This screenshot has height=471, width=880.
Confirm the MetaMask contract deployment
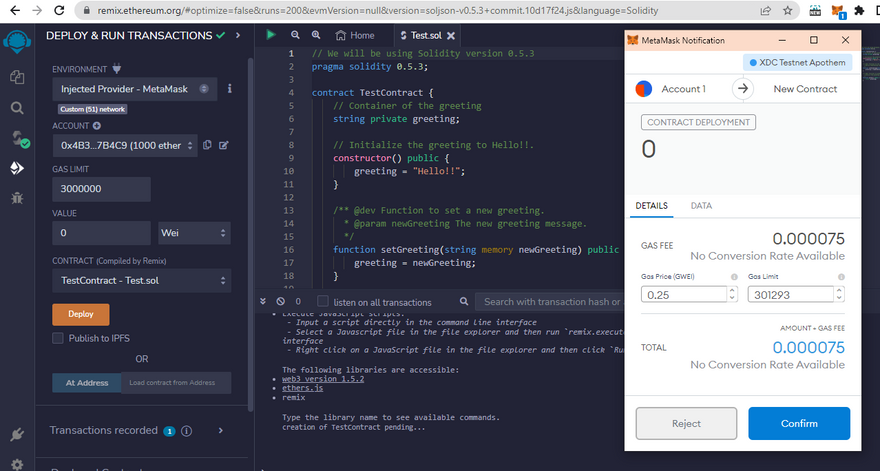pos(798,423)
